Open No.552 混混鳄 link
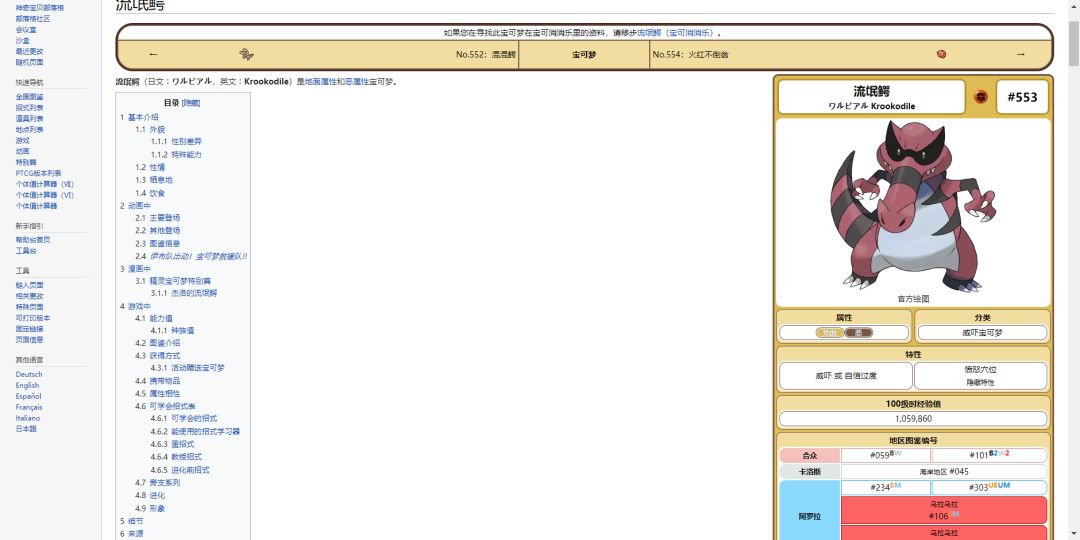The width and height of the screenshot is (1080, 540). (486, 54)
